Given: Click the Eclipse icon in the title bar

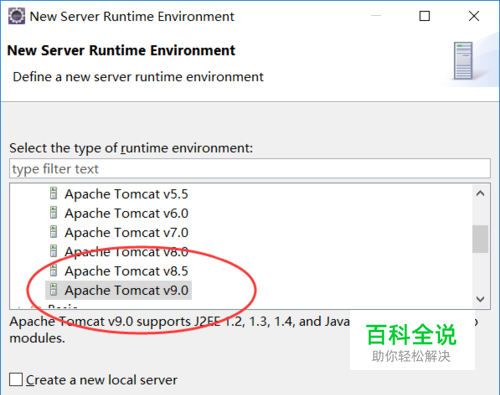Looking at the screenshot, I should coord(16,16).
